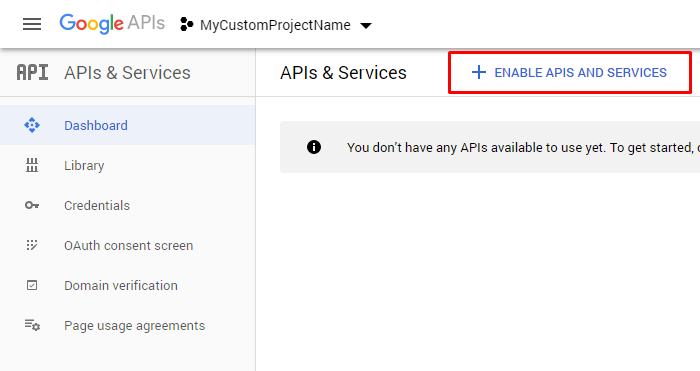The image size is (700, 371).
Task: Click the API monogram icon in sidebar header
Action: click(32, 72)
